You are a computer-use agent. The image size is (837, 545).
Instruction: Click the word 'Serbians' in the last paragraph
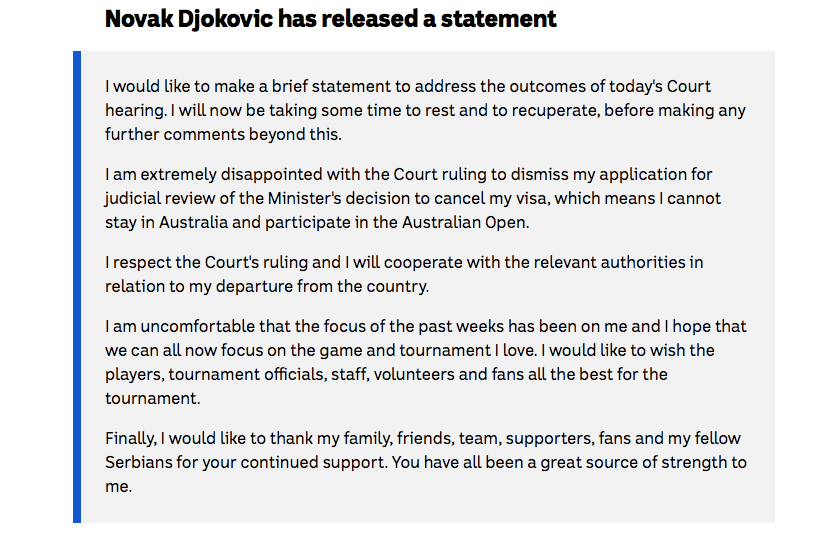pos(139,462)
